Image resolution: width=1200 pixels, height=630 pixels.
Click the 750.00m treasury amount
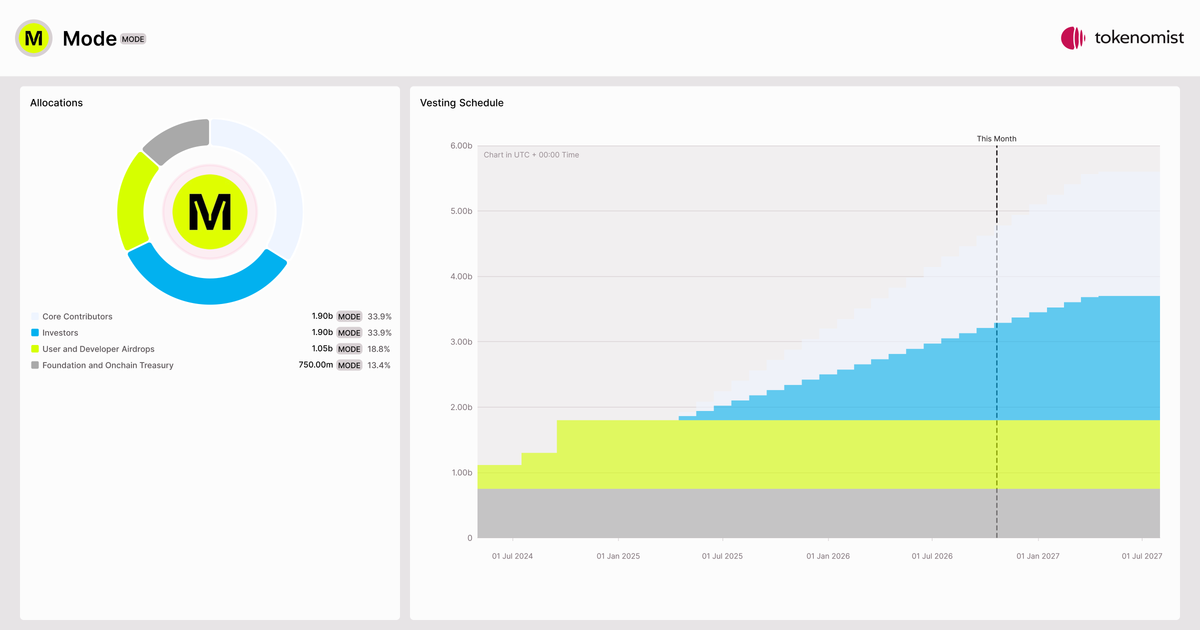315,365
